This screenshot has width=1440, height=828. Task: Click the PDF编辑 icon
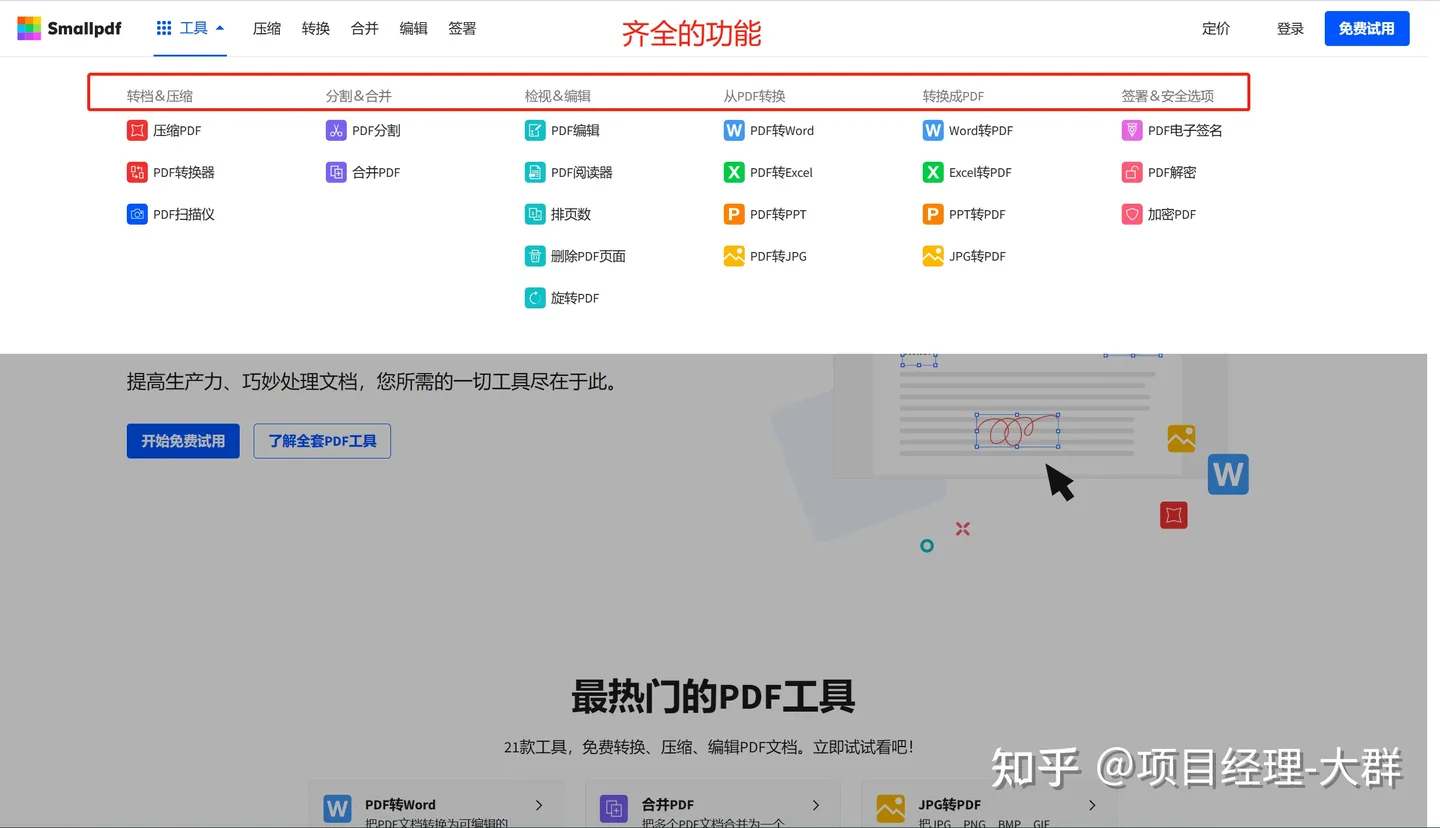click(x=535, y=130)
